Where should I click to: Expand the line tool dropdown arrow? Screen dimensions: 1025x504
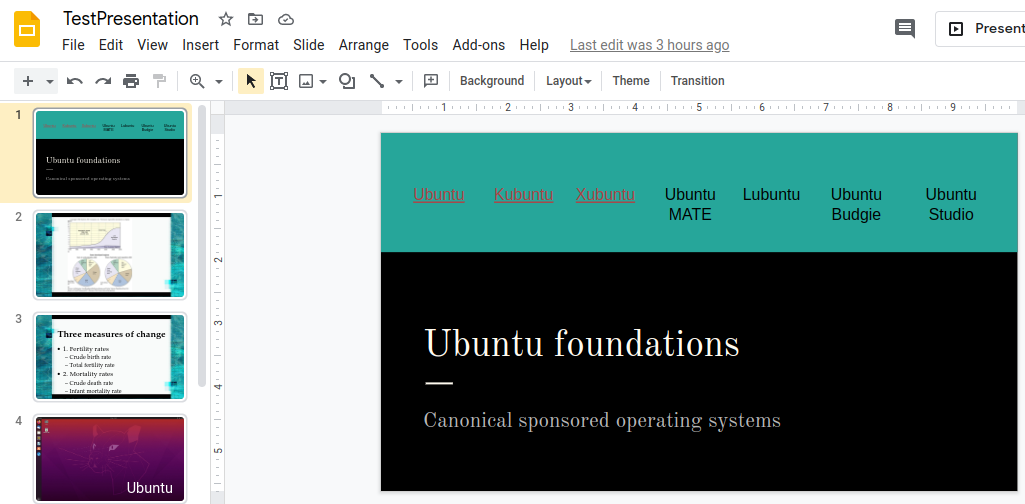coord(399,82)
